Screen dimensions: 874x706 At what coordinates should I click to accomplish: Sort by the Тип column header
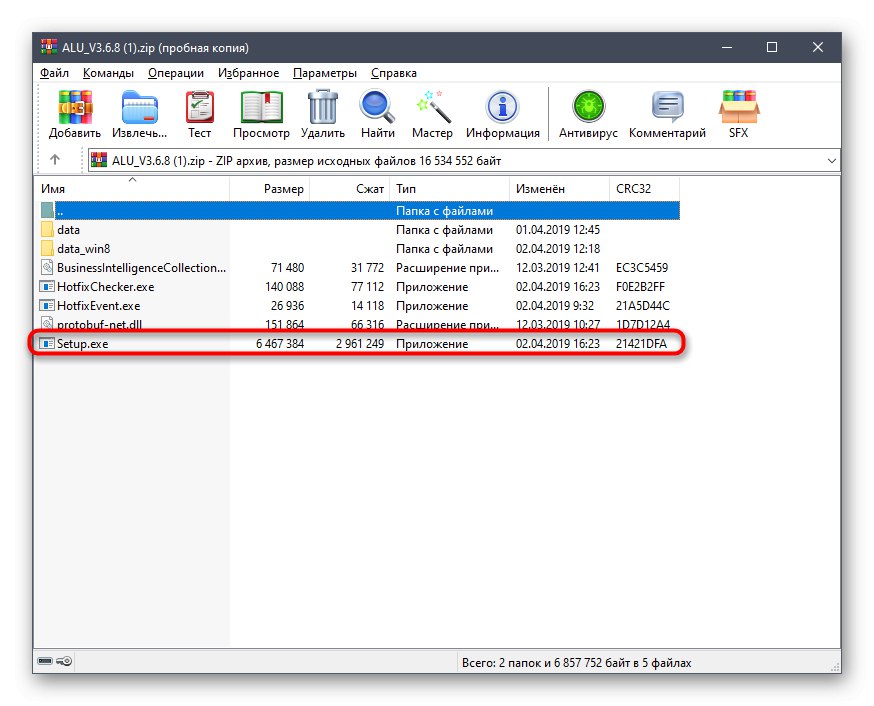[449, 188]
